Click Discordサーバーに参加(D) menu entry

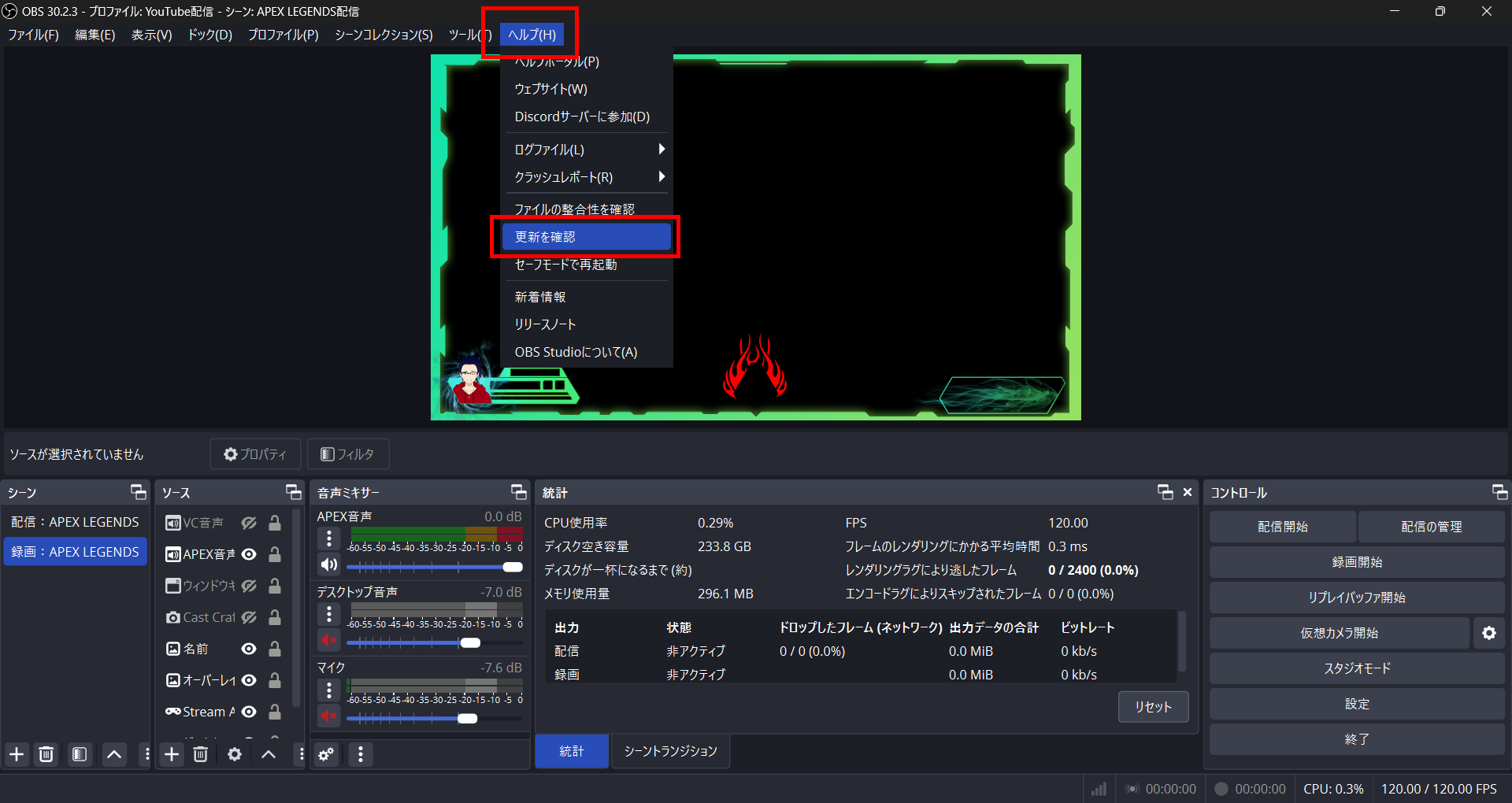[x=587, y=117]
